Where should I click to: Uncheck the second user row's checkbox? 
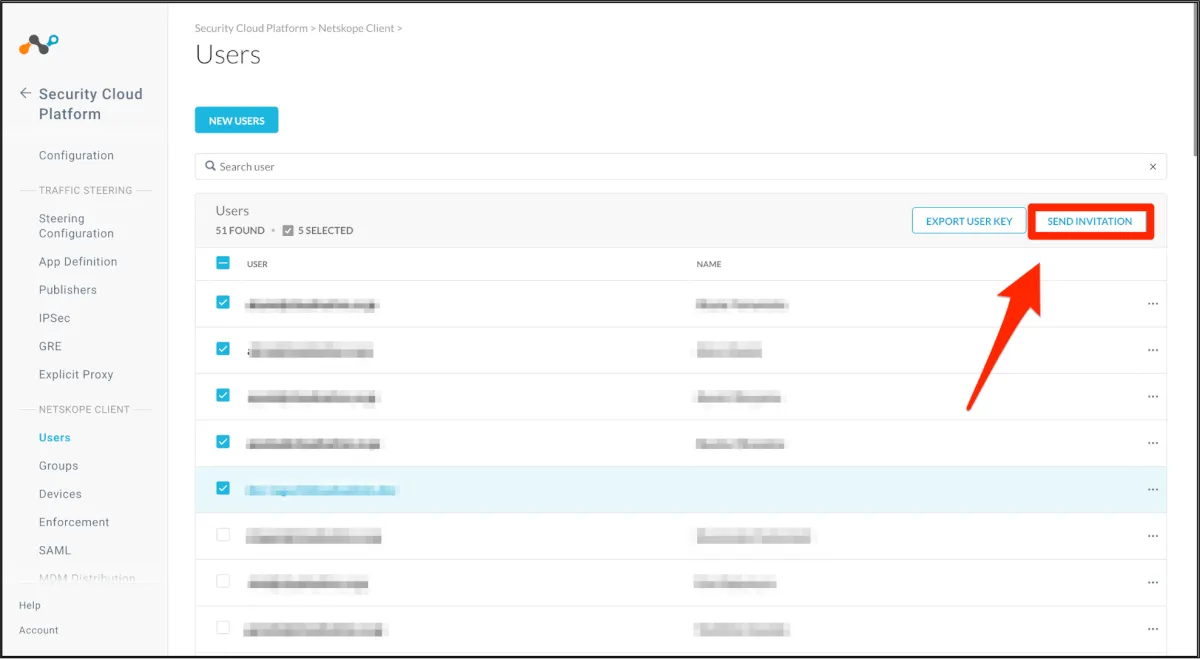click(223, 349)
